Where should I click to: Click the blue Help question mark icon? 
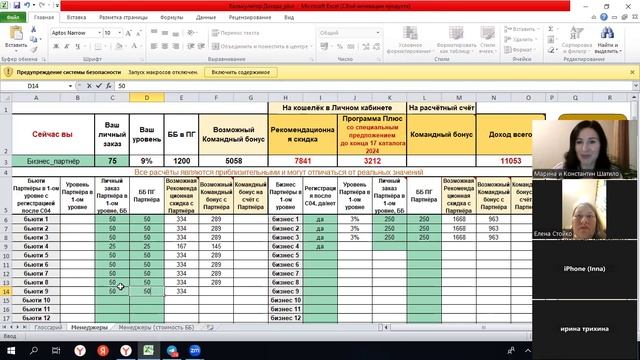click(604, 17)
